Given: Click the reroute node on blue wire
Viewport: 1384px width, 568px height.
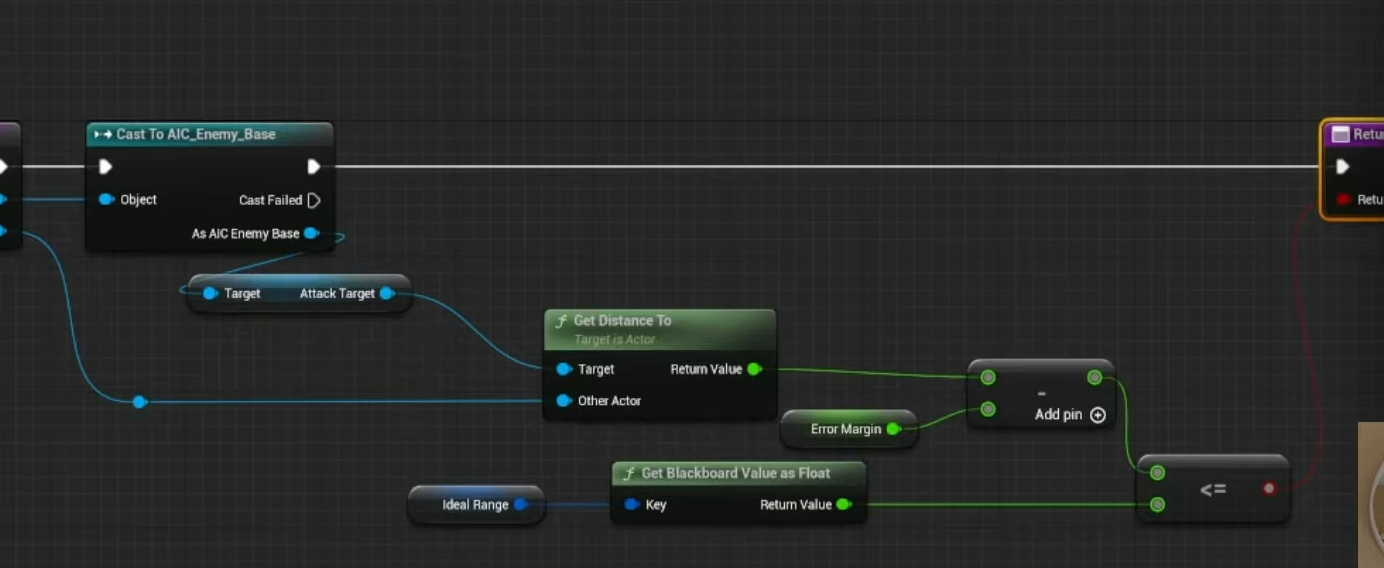Looking at the screenshot, I should (x=140, y=402).
